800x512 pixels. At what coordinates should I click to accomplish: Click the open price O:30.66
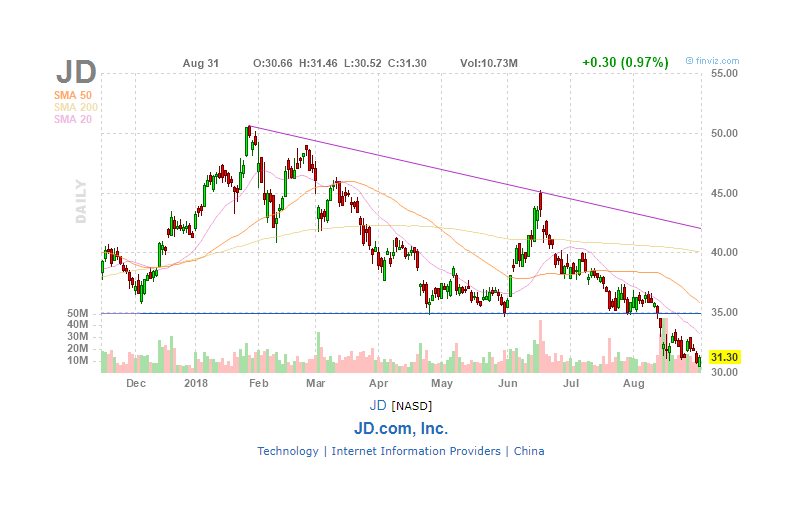(273, 63)
